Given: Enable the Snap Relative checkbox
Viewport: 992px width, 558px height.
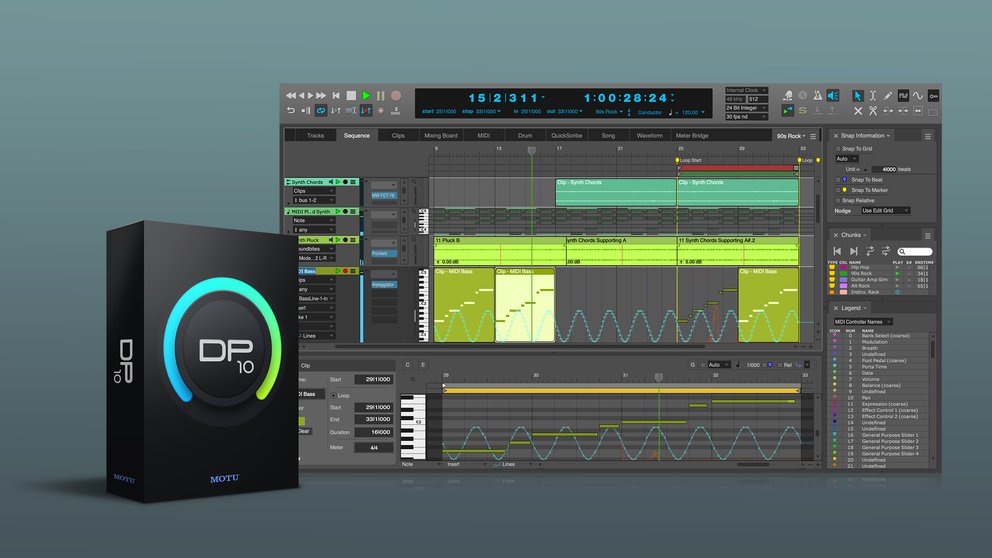Looking at the screenshot, I should click(838, 200).
